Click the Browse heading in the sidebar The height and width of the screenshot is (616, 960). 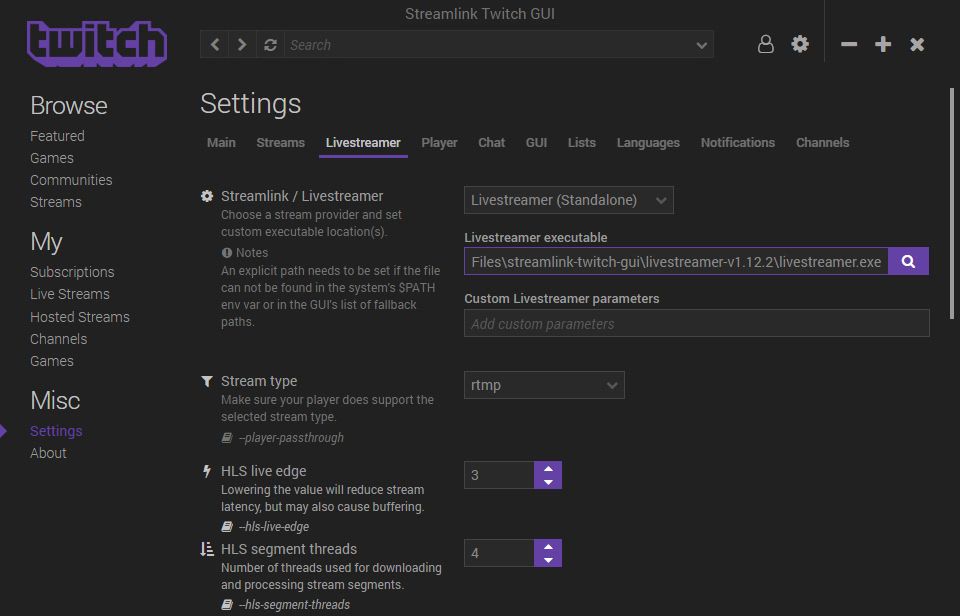(69, 106)
